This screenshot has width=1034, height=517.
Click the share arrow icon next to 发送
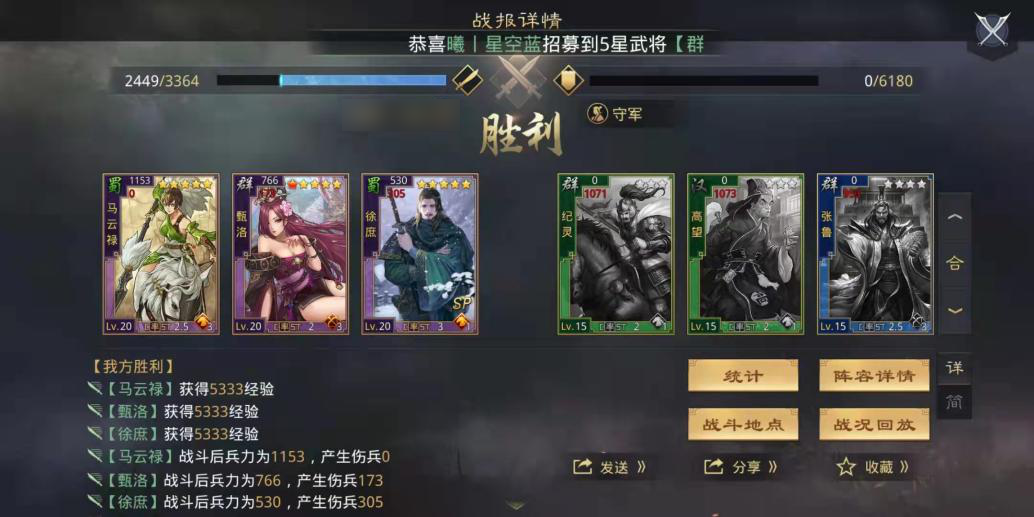(x=583, y=468)
